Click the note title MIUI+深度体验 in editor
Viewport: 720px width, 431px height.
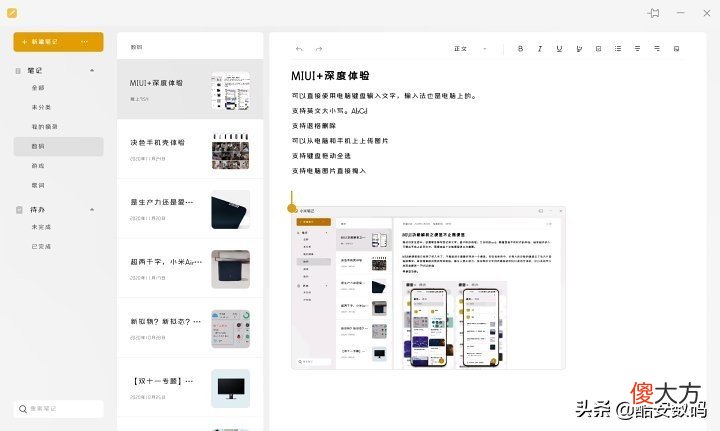pyautogui.click(x=330, y=76)
